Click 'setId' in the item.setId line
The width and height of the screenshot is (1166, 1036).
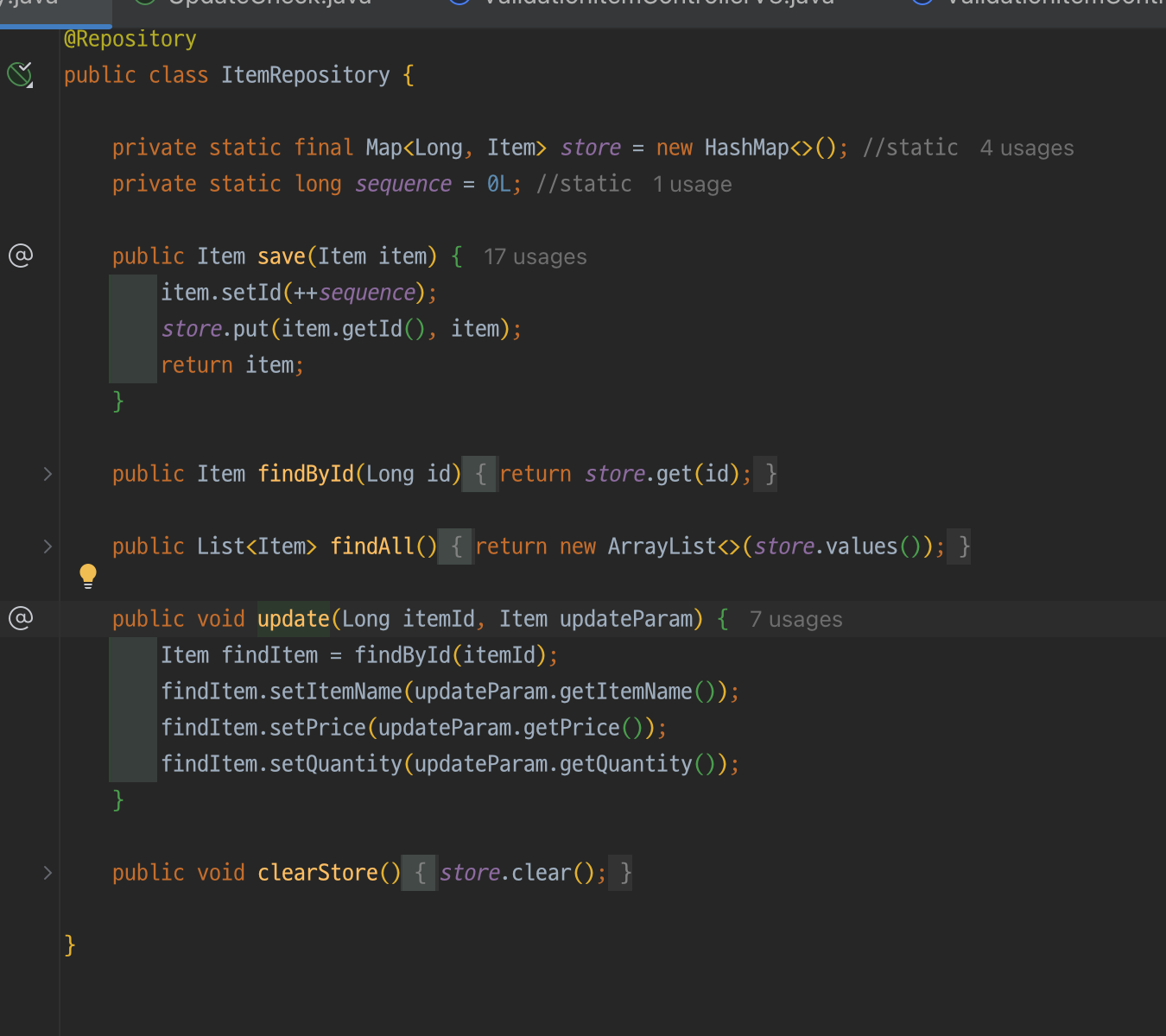pyautogui.click(x=251, y=293)
